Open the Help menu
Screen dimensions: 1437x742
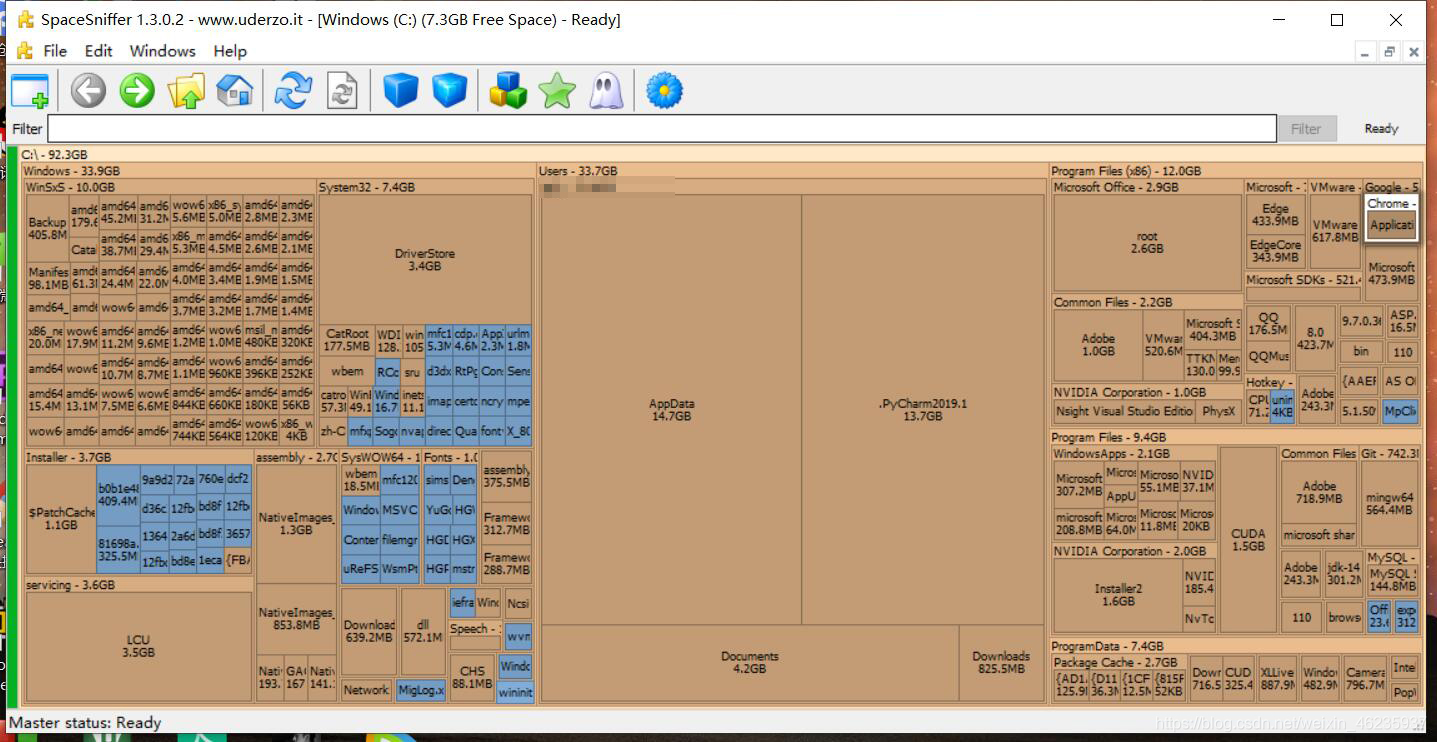tap(229, 51)
